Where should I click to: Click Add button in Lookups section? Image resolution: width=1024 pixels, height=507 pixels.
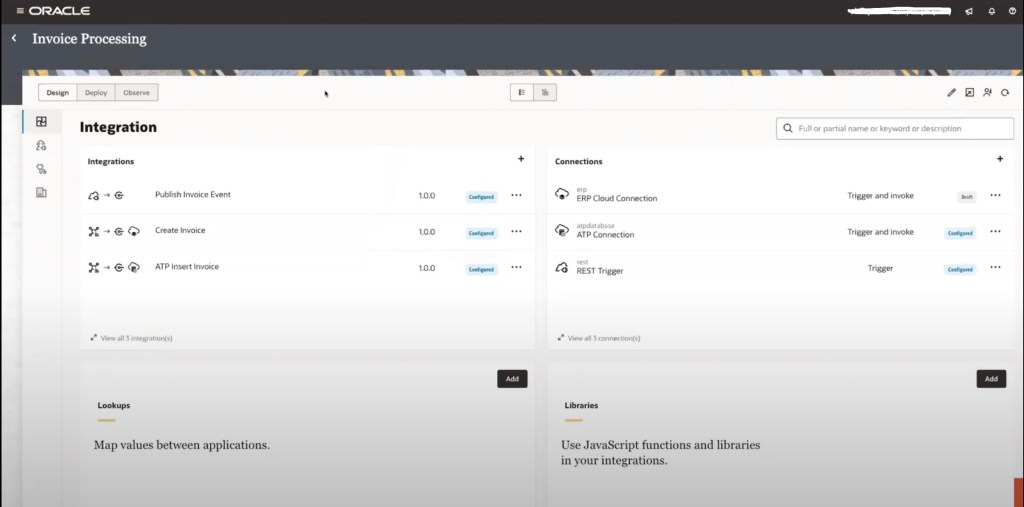tap(512, 379)
